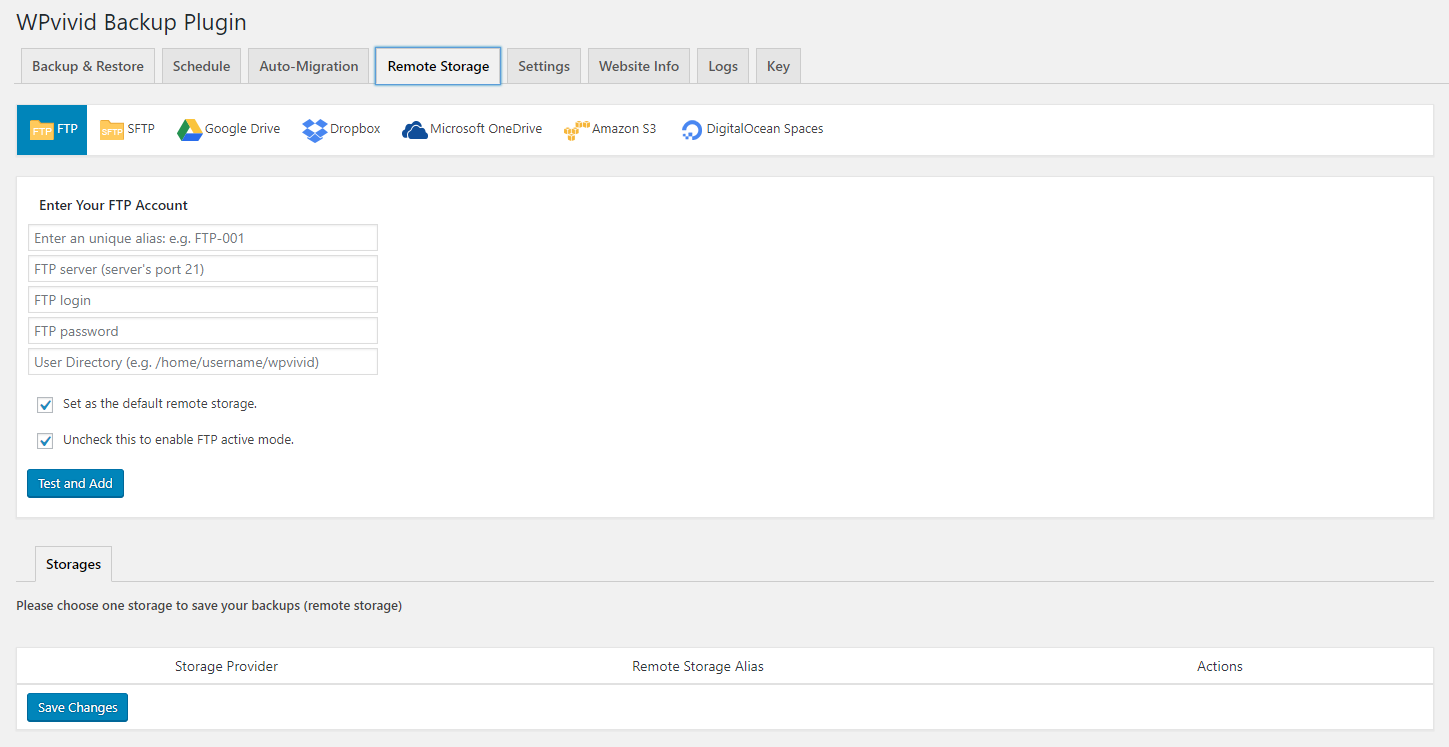Select the Microsoft OneDrive cloud icon
Screen dimensions: 1449x747
(414, 130)
